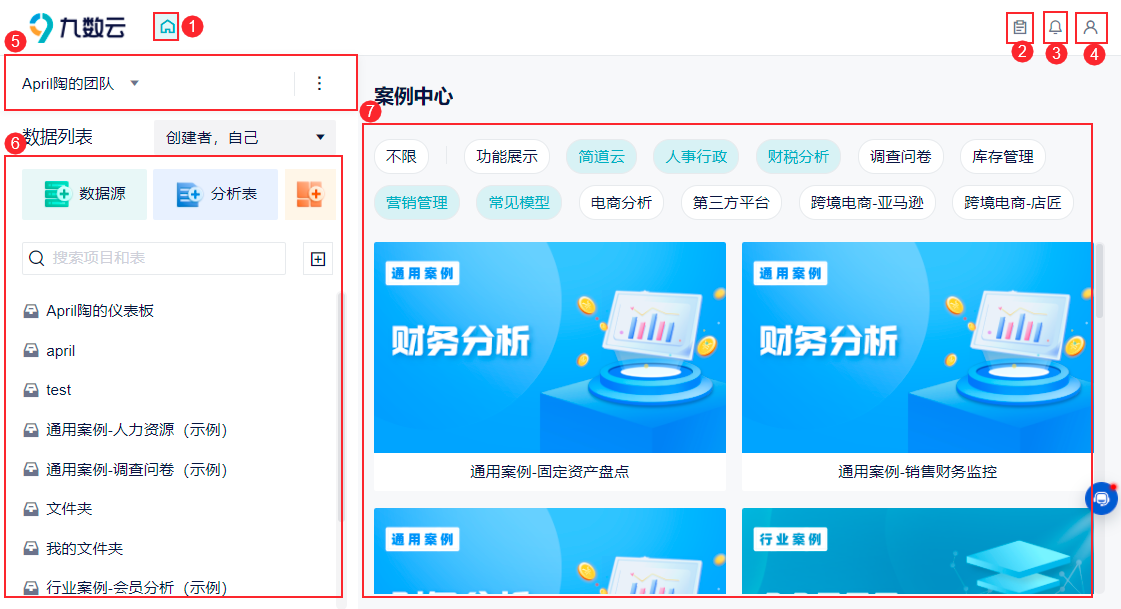Open the 文件夹 project
The height and width of the screenshot is (609, 1121).
[x=69, y=509]
